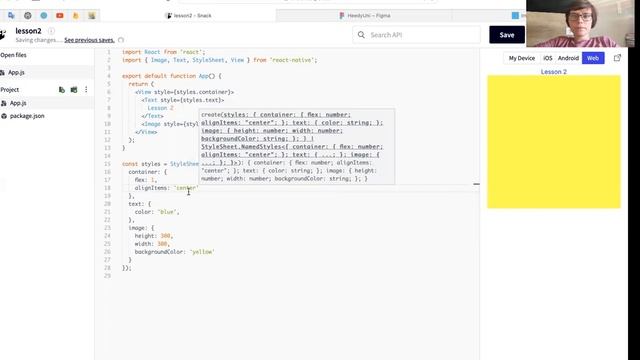Click the width: 300 code line
640x360 pixels.
(x=152, y=244)
